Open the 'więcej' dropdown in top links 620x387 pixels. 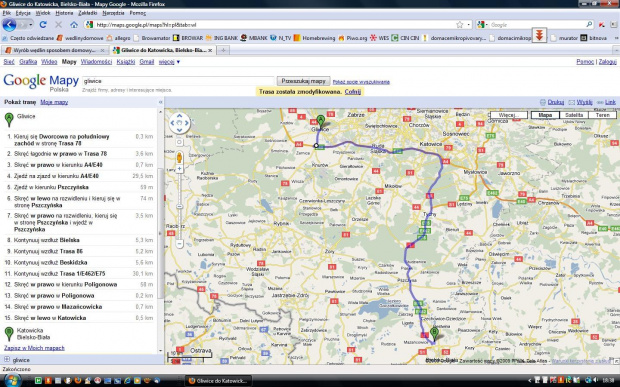click(x=169, y=62)
